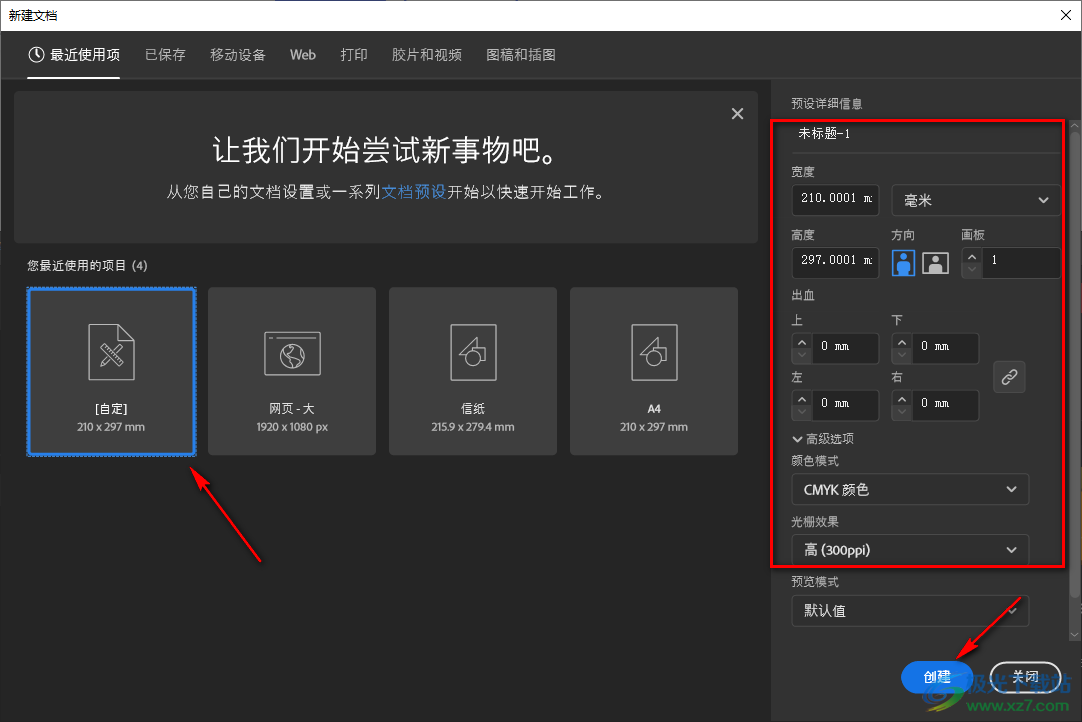Click the artboard count field
The image size is (1082, 722).
point(1021,262)
